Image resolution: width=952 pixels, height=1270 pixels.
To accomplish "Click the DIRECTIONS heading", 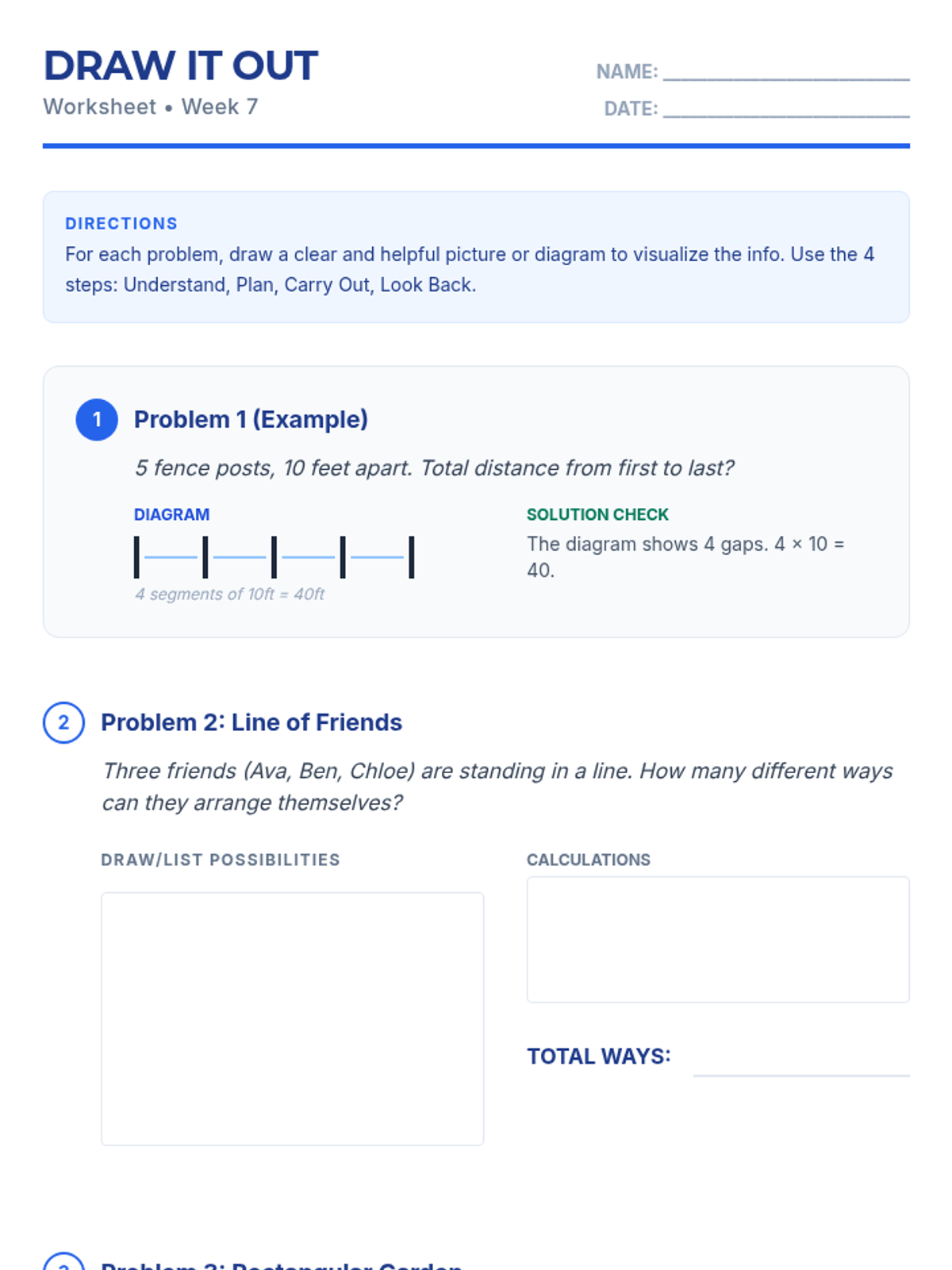I will pos(121,224).
